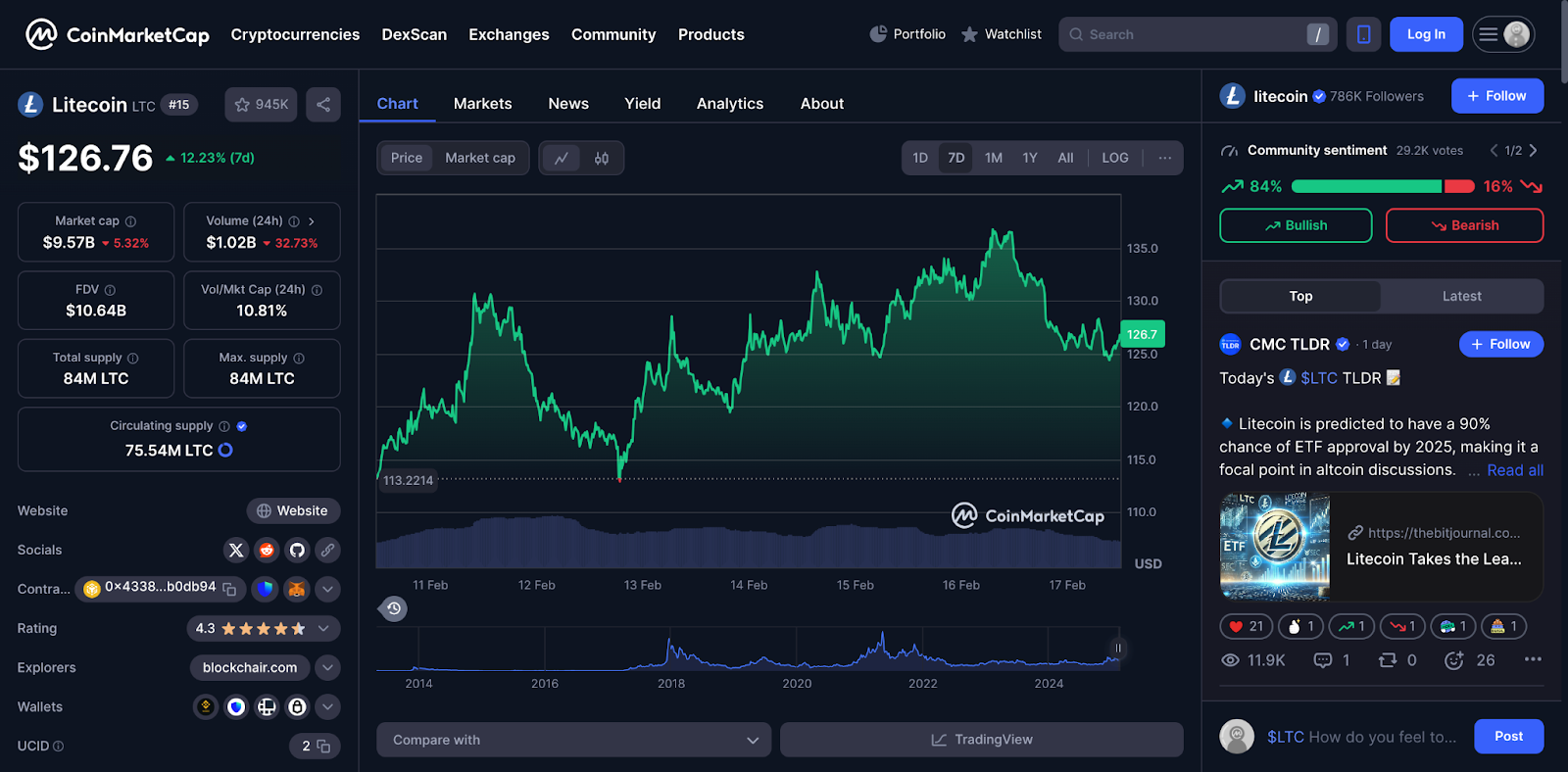Viewport: 1568px width, 772px height.
Task: Open the Yield tab
Action: 643,104
